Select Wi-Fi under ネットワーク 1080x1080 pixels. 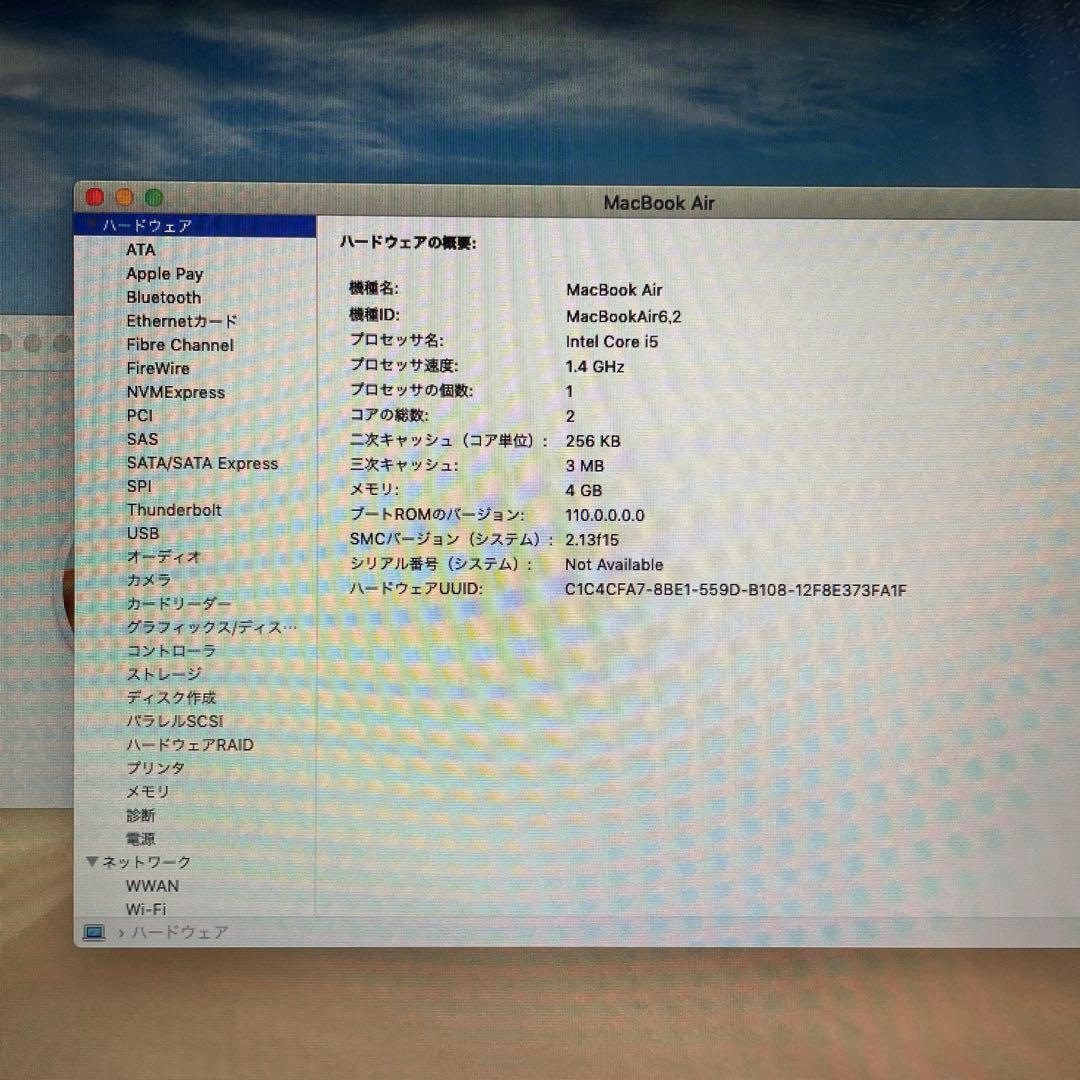pyautogui.click(x=144, y=909)
